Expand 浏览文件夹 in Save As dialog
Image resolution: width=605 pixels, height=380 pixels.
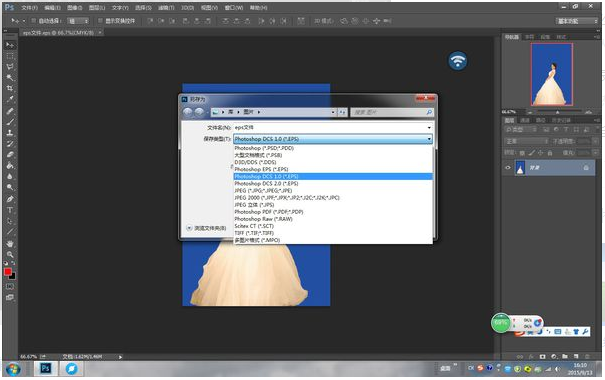tap(206, 228)
